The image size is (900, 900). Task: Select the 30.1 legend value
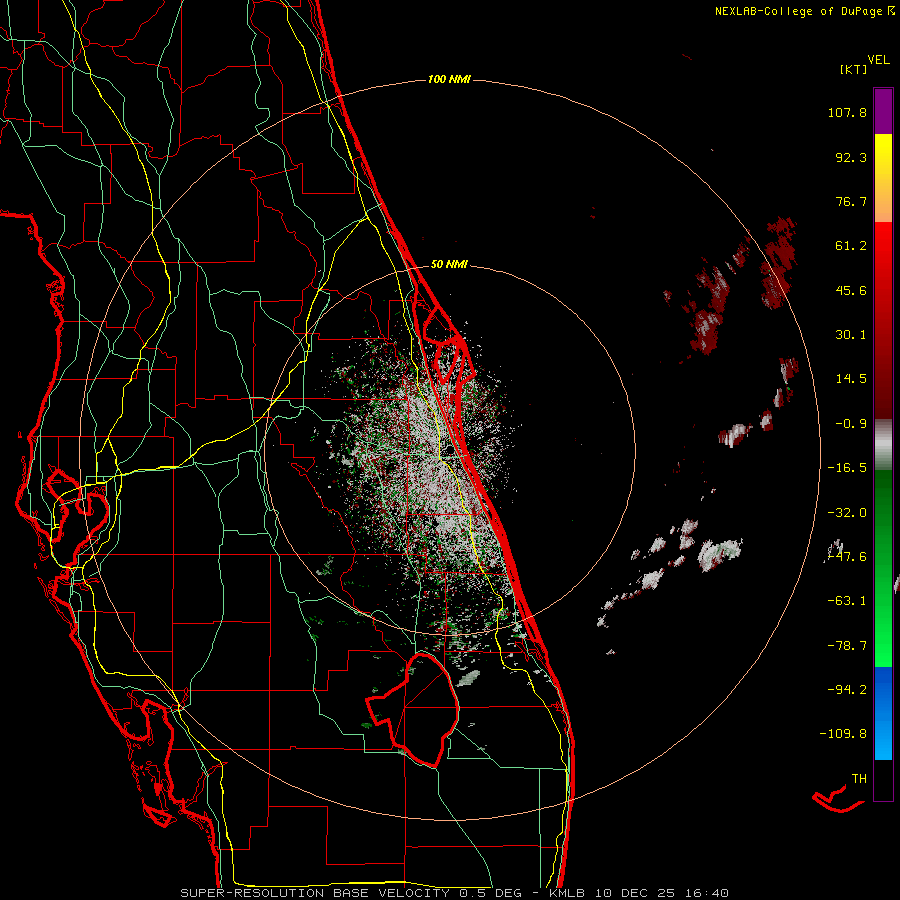[851, 335]
